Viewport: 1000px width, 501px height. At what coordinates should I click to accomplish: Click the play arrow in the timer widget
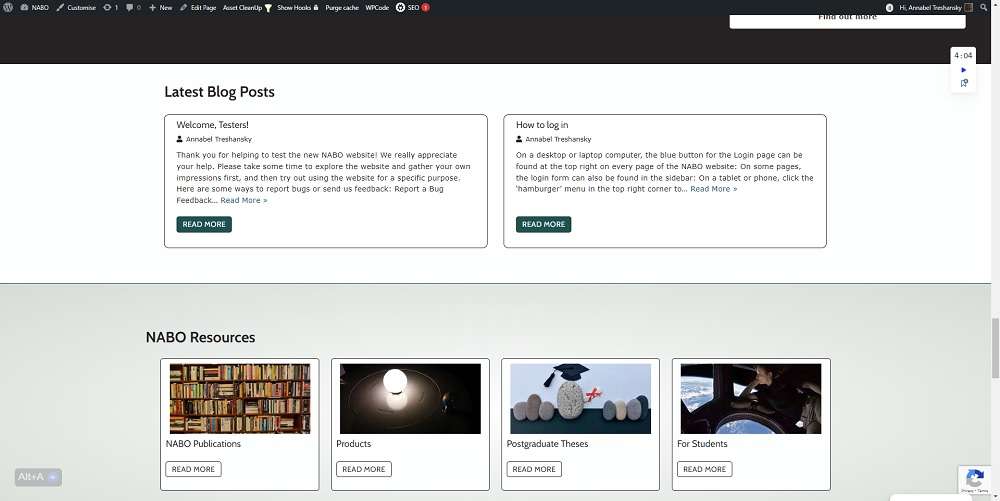click(964, 70)
